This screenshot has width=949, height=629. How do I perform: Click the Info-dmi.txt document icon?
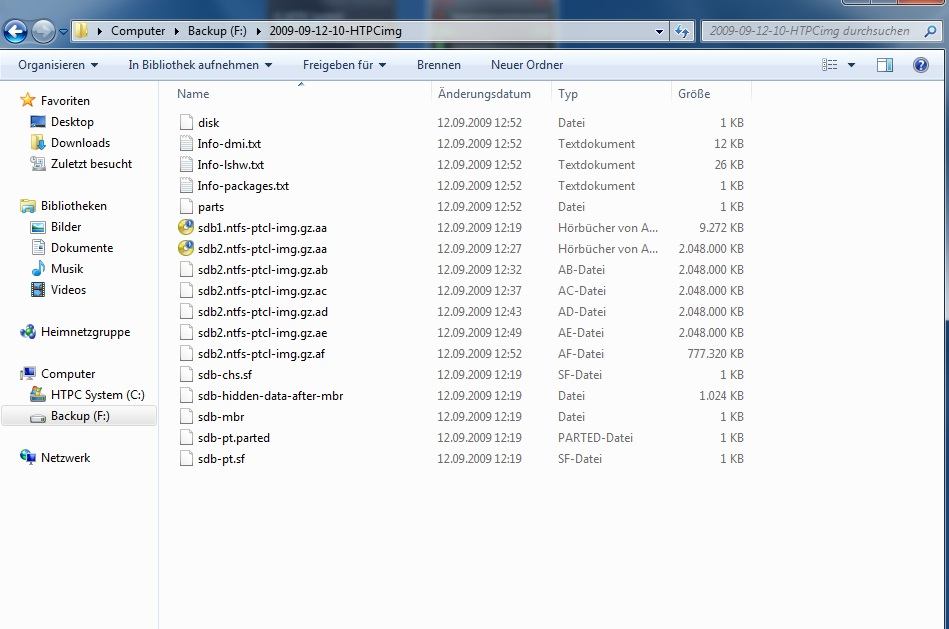(x=186, y=143)
